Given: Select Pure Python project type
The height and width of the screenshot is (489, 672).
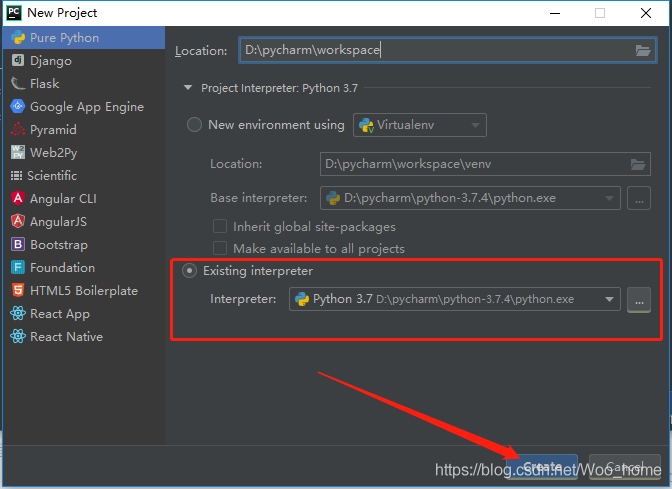Looking at the screenshot, I should (x=84, y=38).
